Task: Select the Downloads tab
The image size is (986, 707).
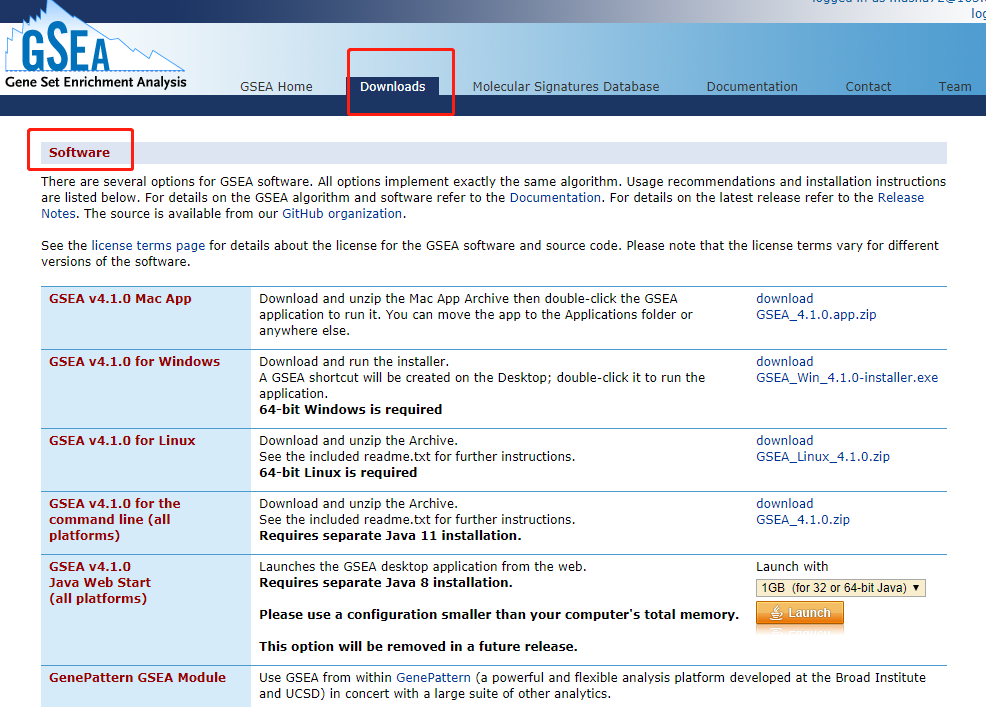Action: coord(392,87)
